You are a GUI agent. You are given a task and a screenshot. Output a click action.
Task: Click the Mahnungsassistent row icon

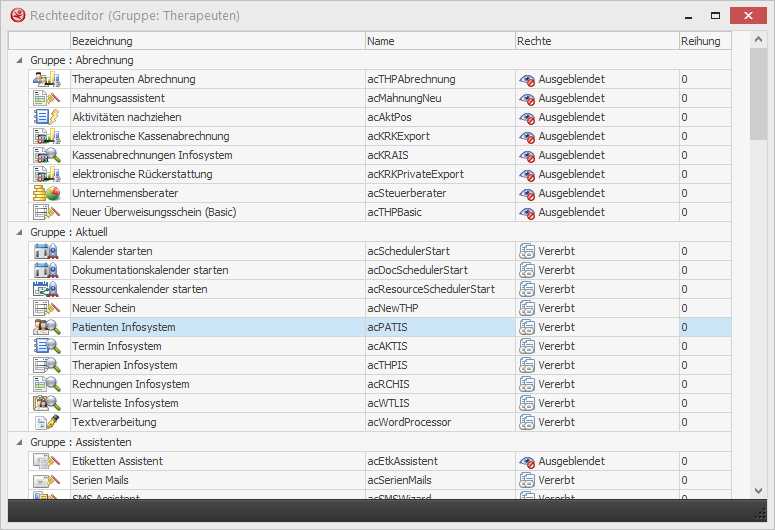47,98
